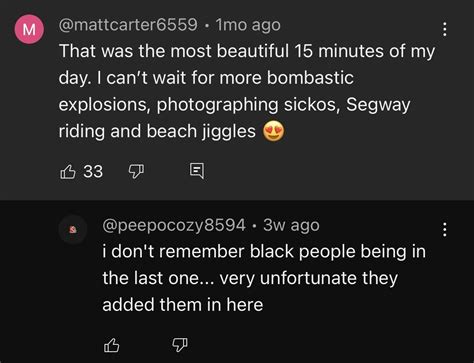
Task: Like the comment by @mattcarter6559
Action: point(68,172)
